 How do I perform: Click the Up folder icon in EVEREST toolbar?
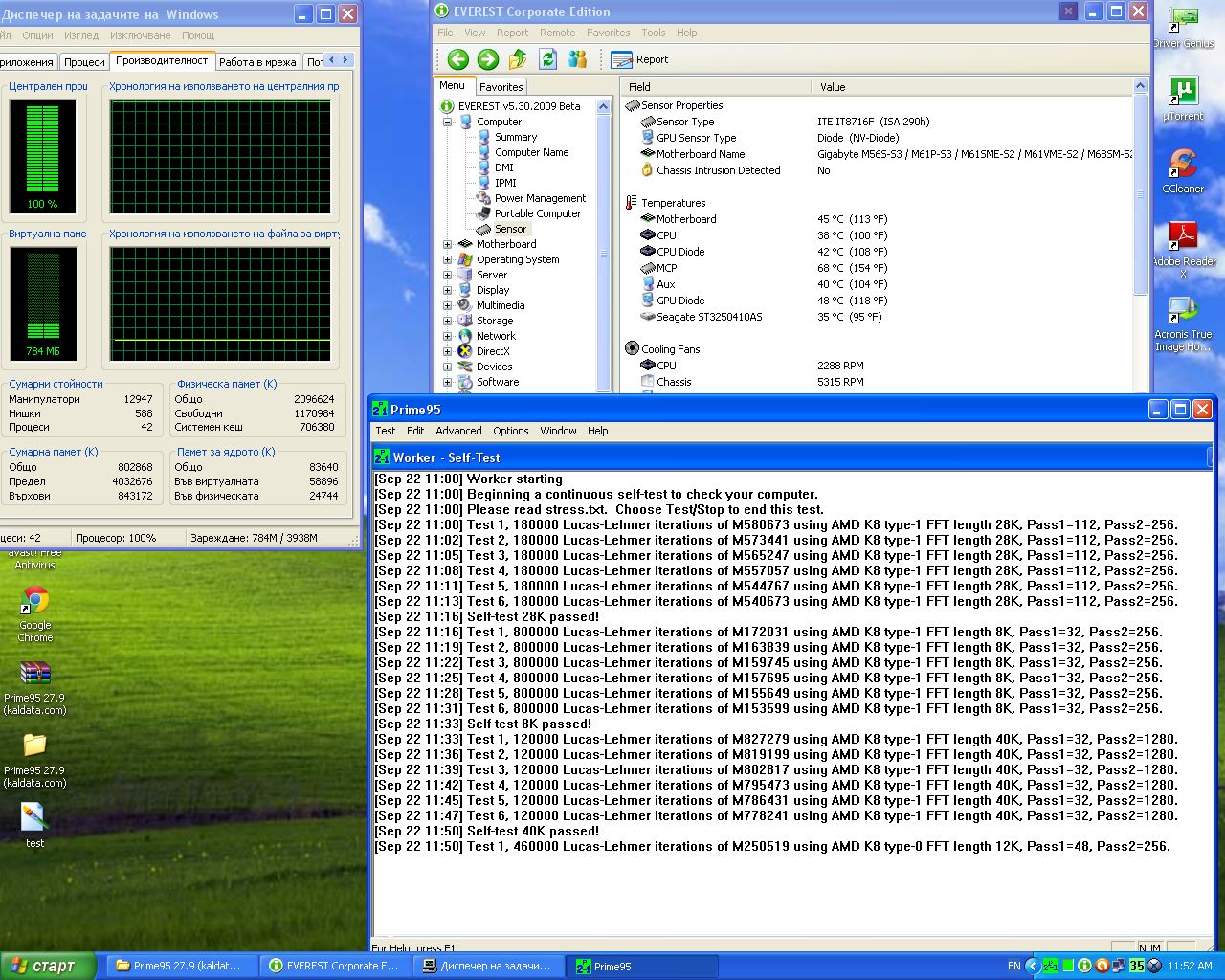(x=518, y=59)
